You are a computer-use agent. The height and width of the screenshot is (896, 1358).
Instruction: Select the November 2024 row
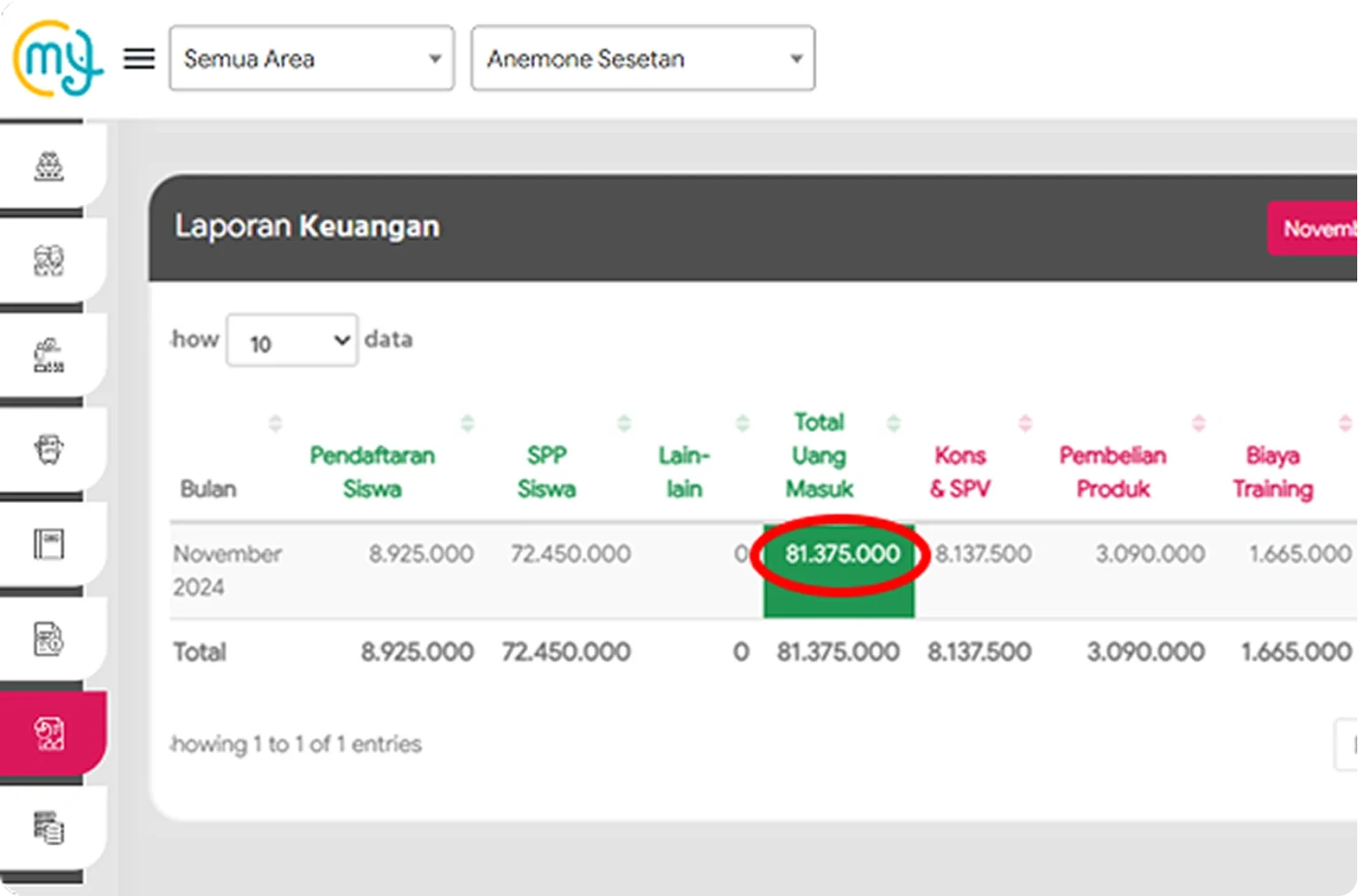pos(226,570)
